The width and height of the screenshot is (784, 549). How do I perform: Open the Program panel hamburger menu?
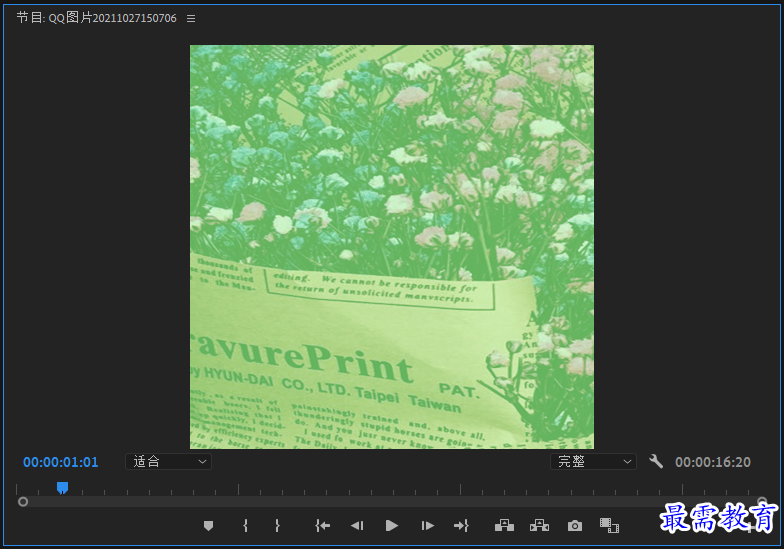tap(191, 18)
